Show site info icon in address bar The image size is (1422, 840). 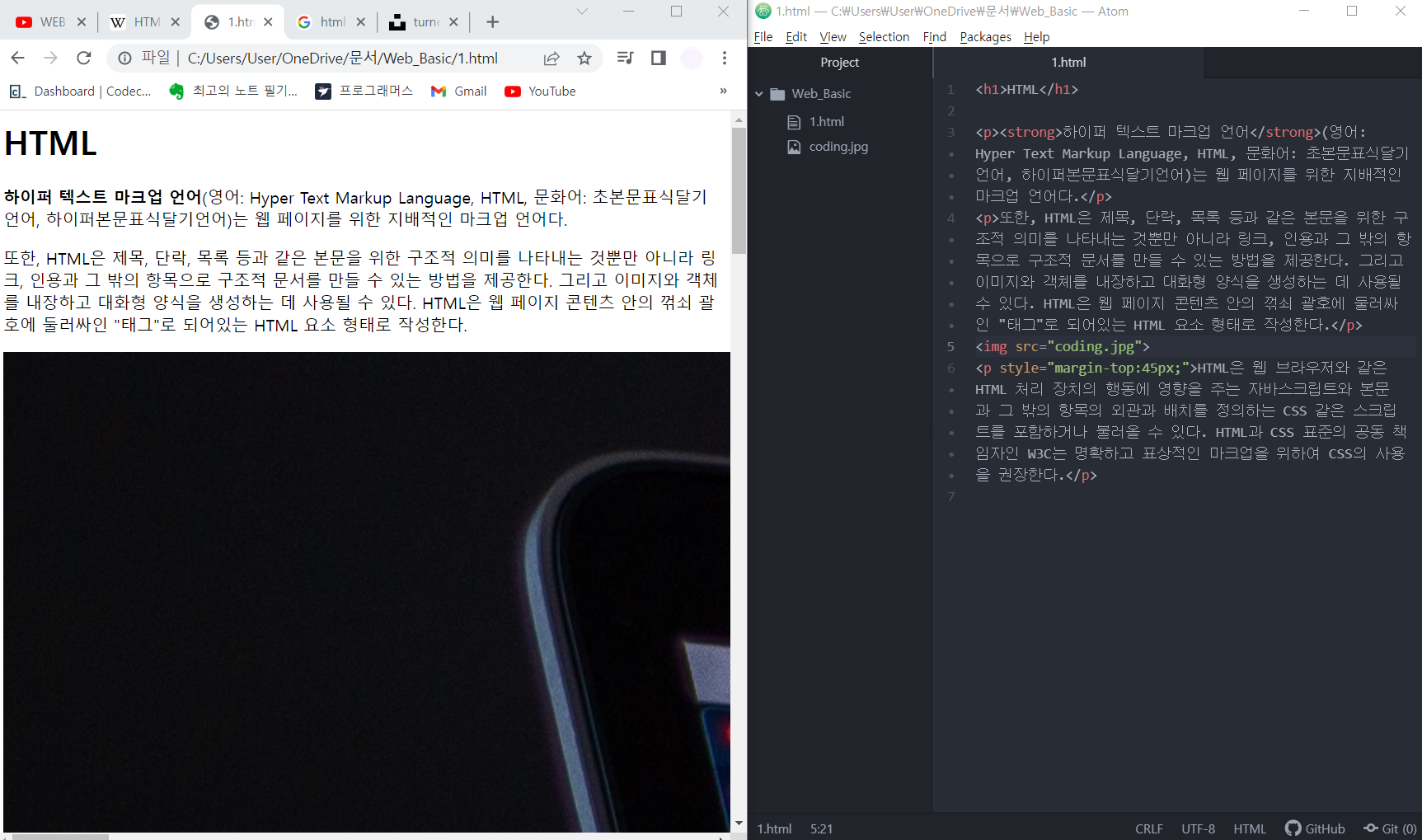(x=124, y=58)
